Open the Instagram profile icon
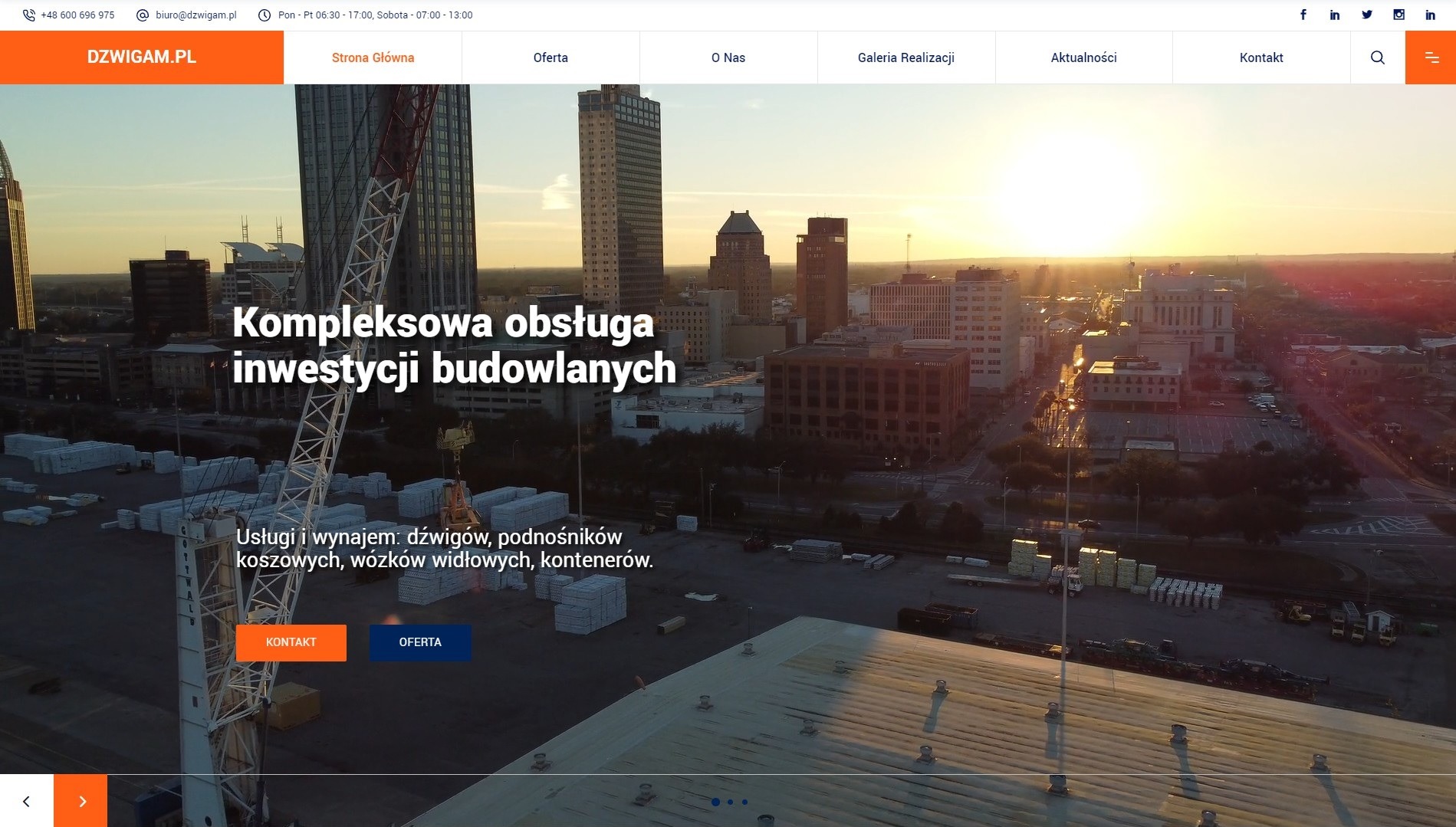The image size is (1456, 827). pos(1399,14)
